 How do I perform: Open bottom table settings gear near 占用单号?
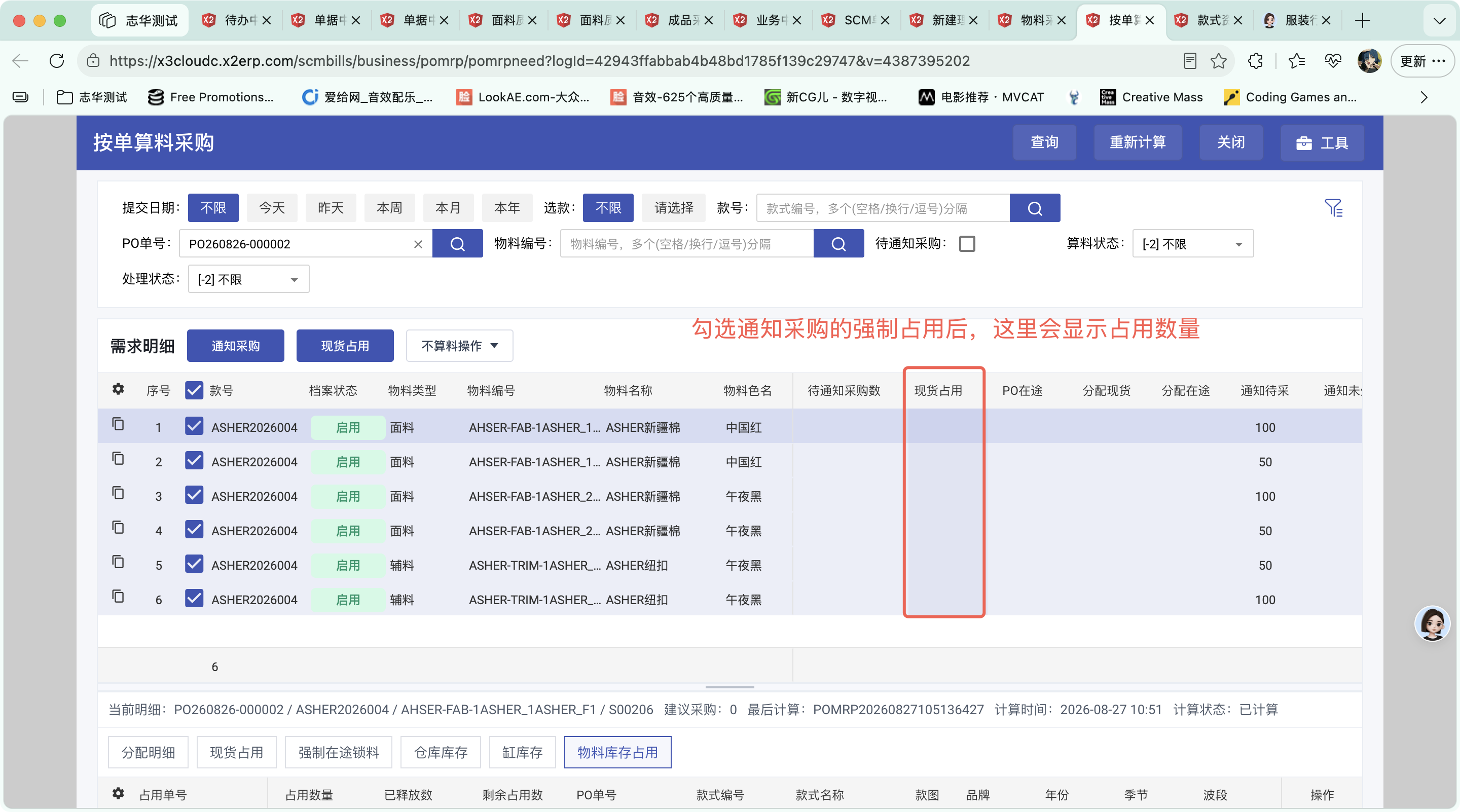coord(118,793)
